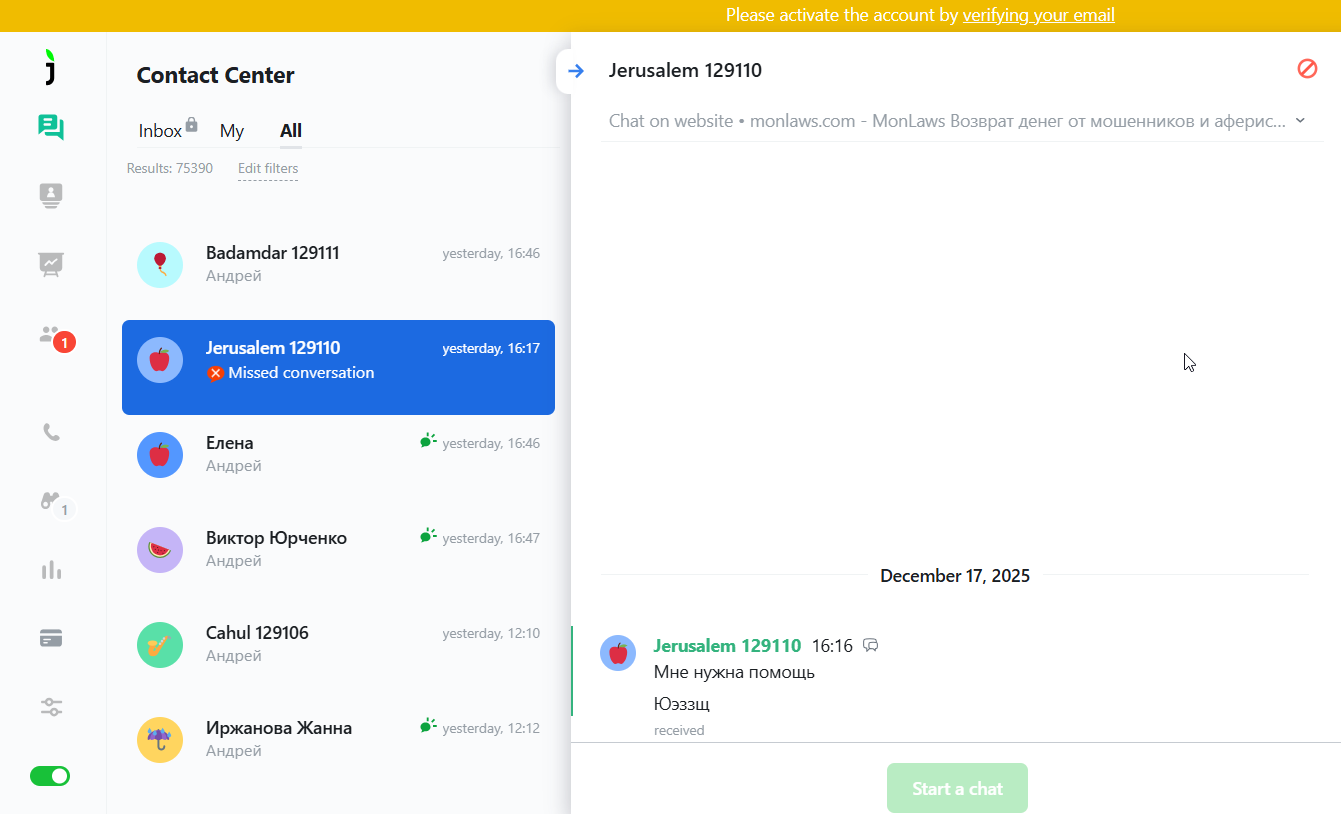Open the Badamdar 129111 conversation
This screenshot has width=1341, height=814.
coord(338,264)
